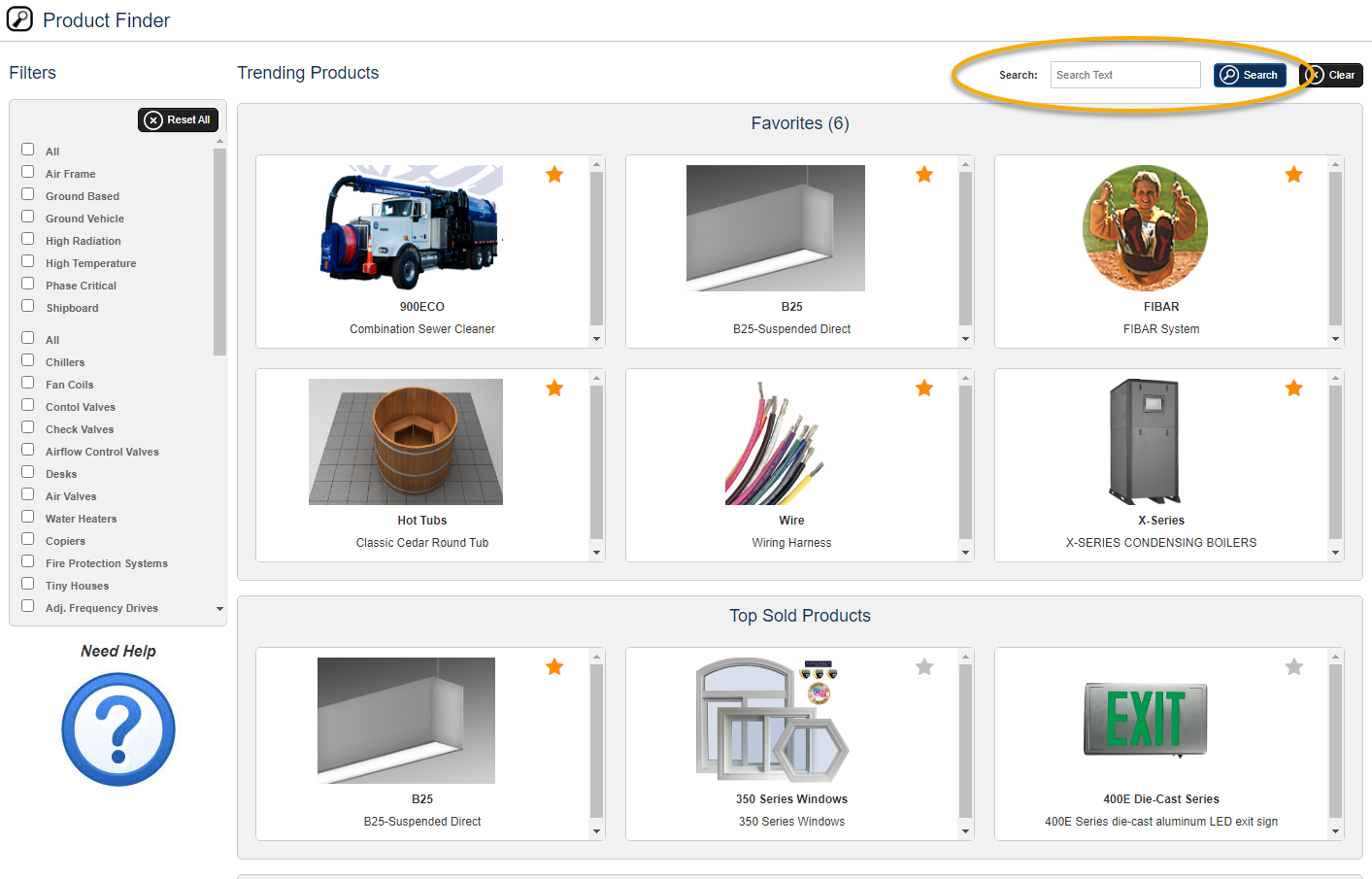
Task: Check the Tiny Houses filter
Action: [x=27, y=585]
